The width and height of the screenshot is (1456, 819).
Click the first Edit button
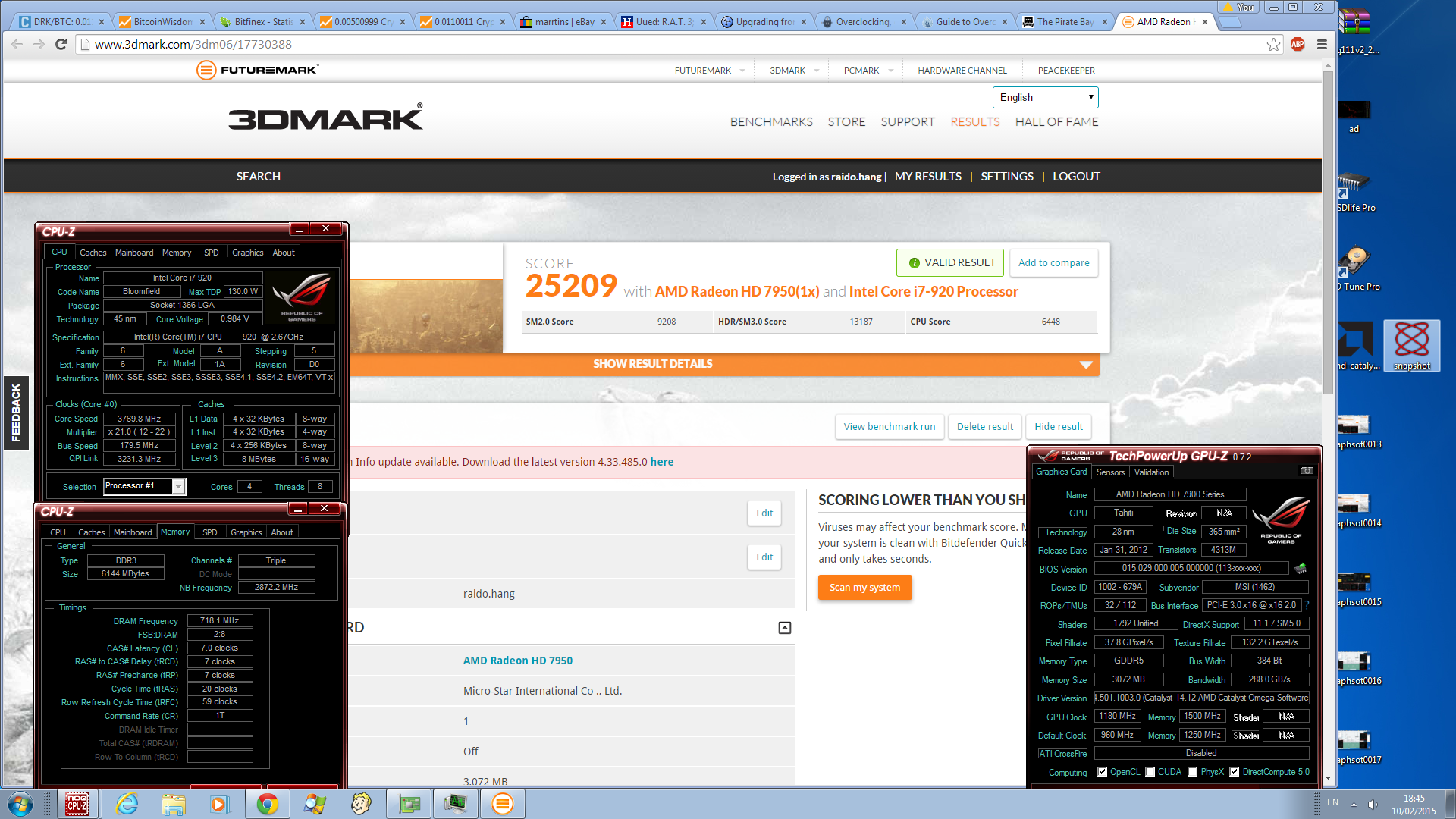click(x=764, y=513)
